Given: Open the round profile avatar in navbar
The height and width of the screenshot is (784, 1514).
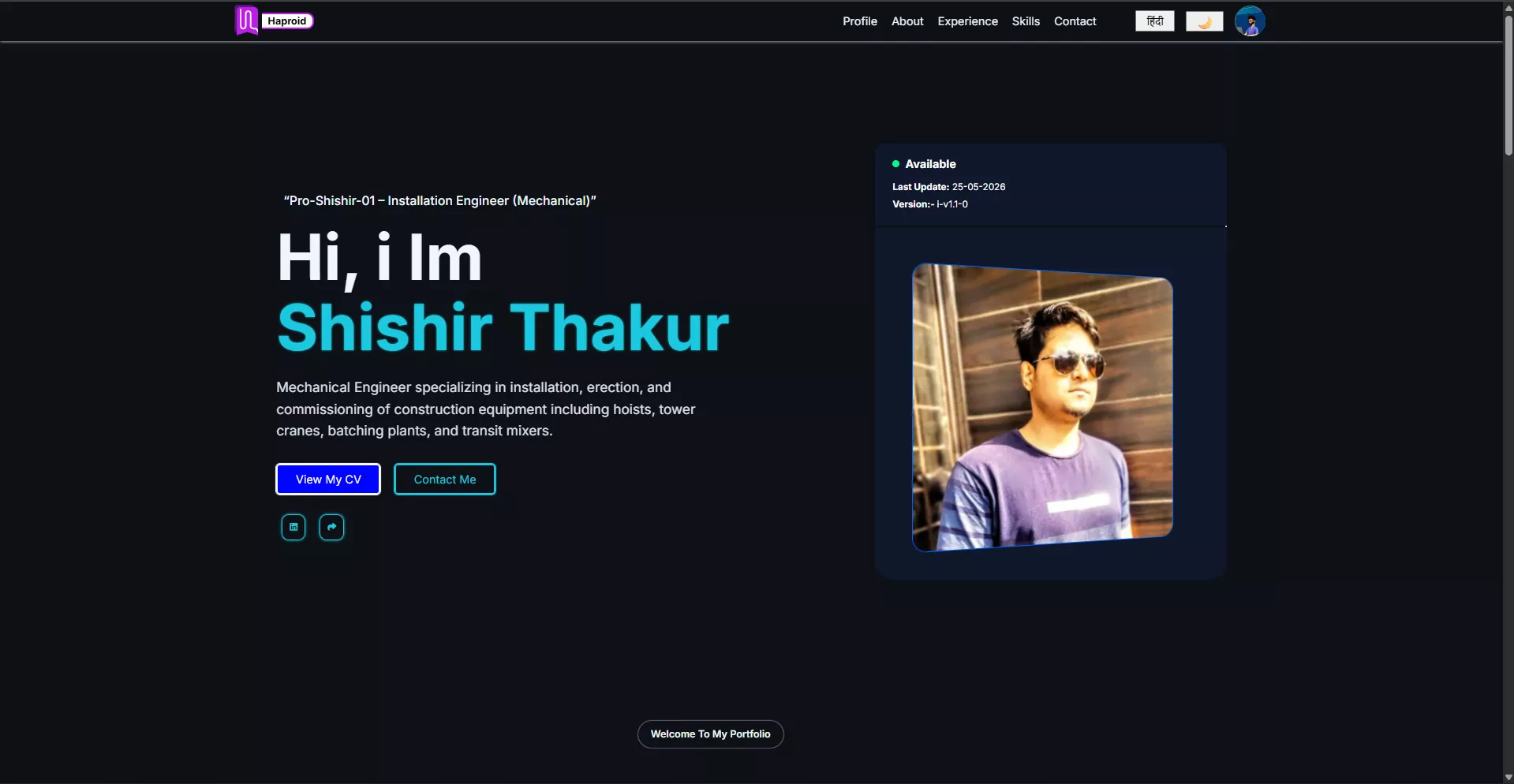Looking at the screenshot, I should tap(1250, 21).
